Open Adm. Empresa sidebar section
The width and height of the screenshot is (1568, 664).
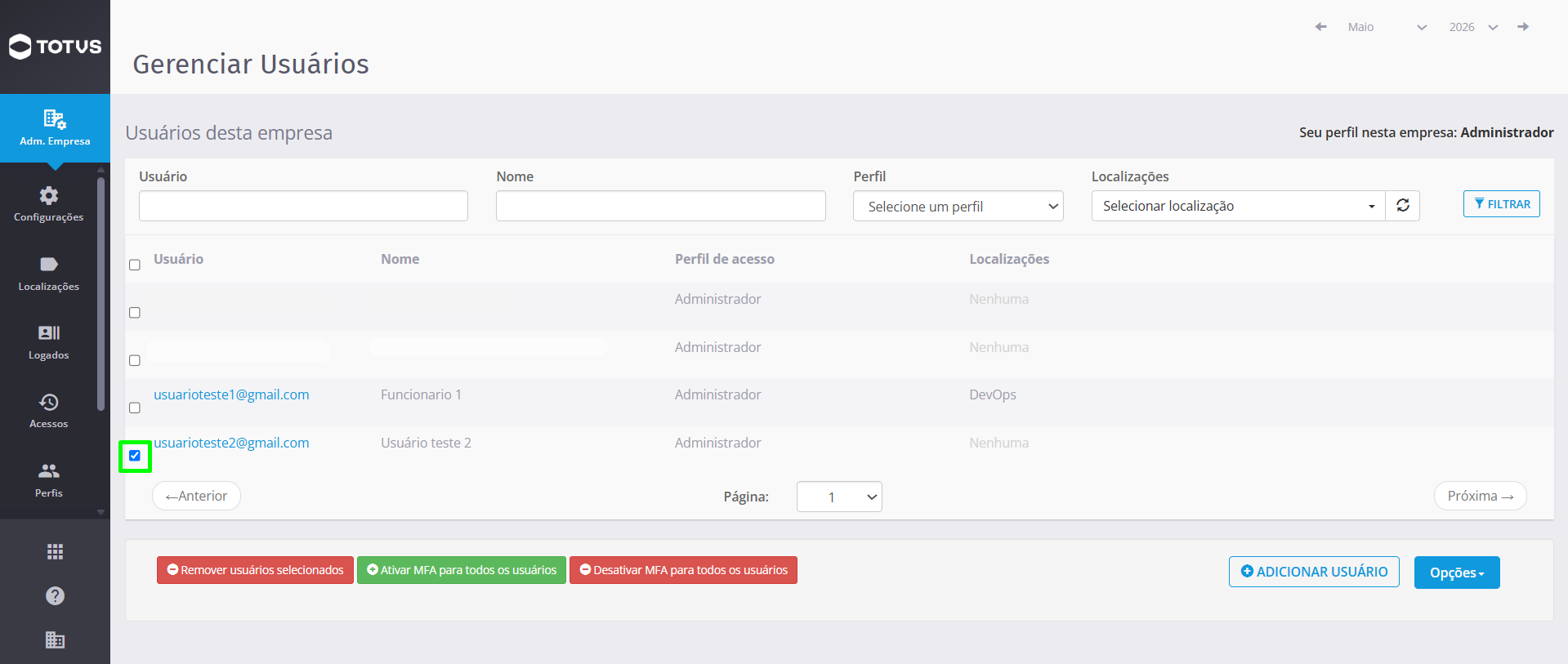[55, 128]
